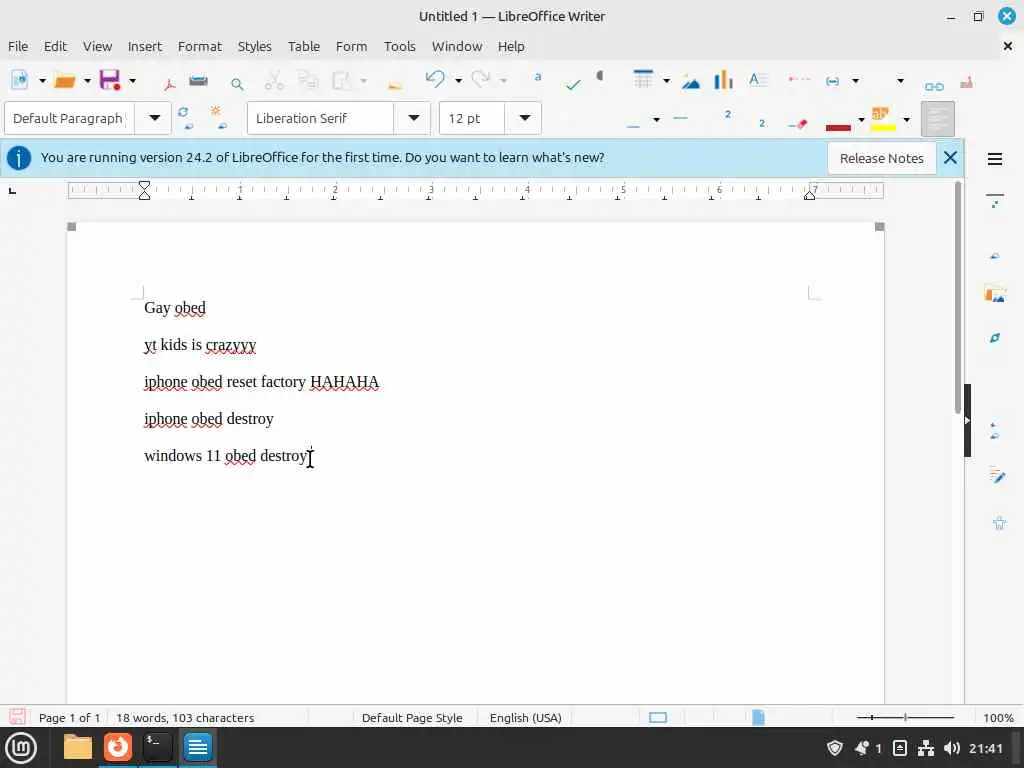Screen dimensions: 1024x768
Task: Open the Insert menu
Action: [144, 46]
